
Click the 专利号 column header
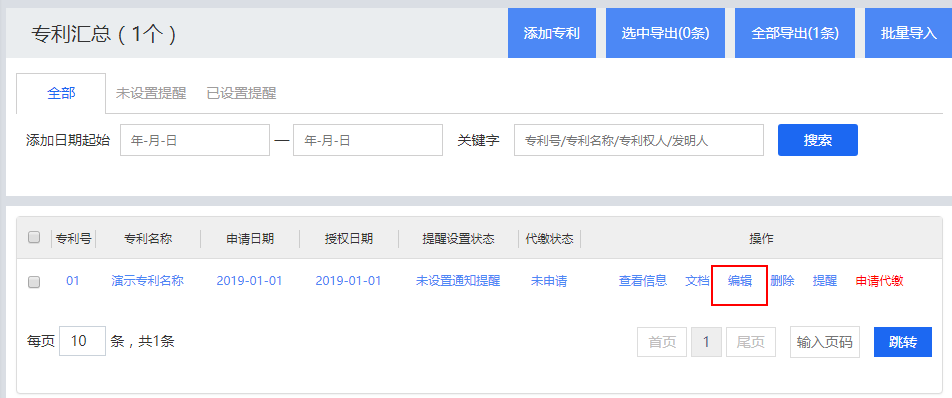pos(73,238)
